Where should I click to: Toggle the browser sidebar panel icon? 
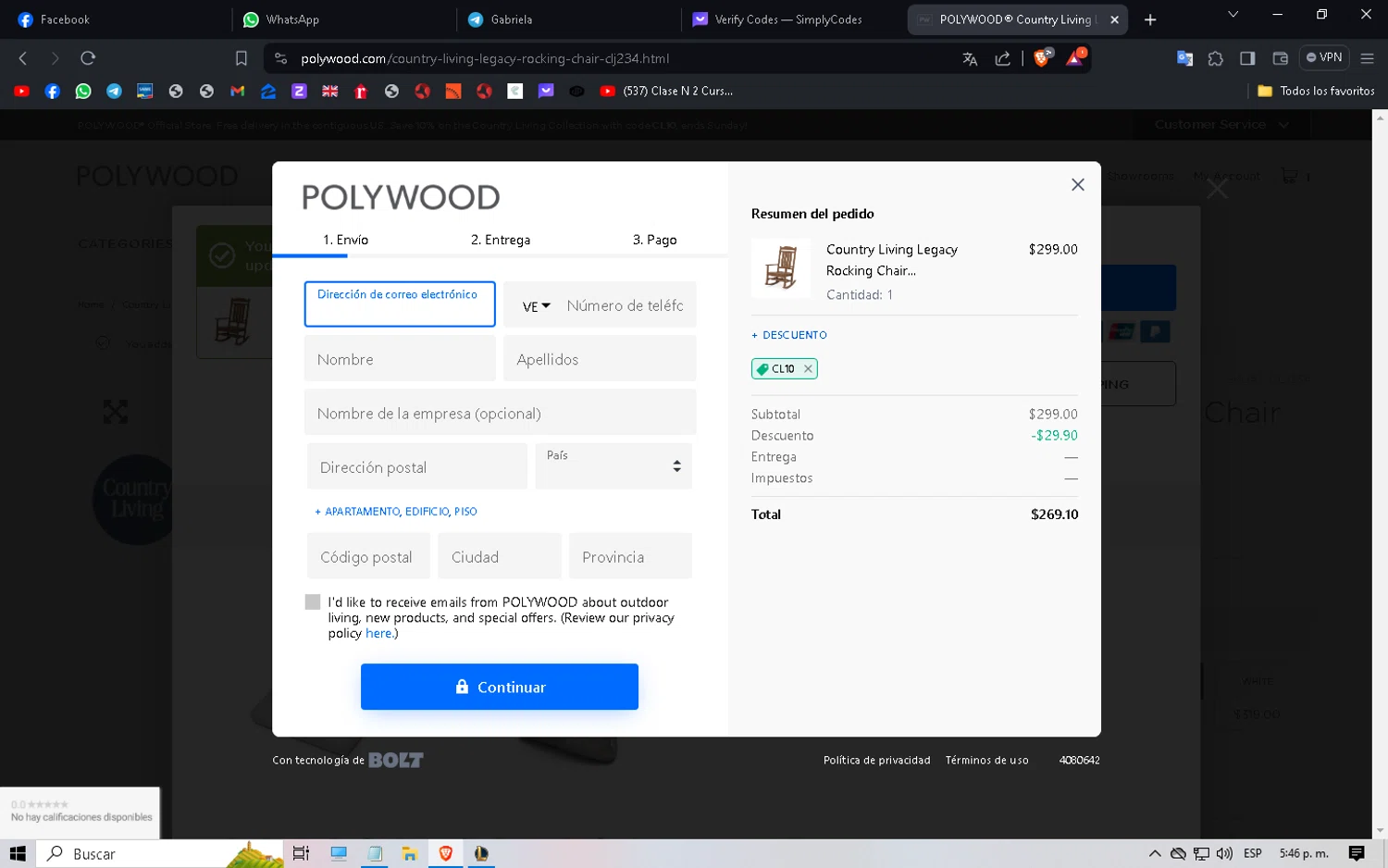(x=1247, y=58)
